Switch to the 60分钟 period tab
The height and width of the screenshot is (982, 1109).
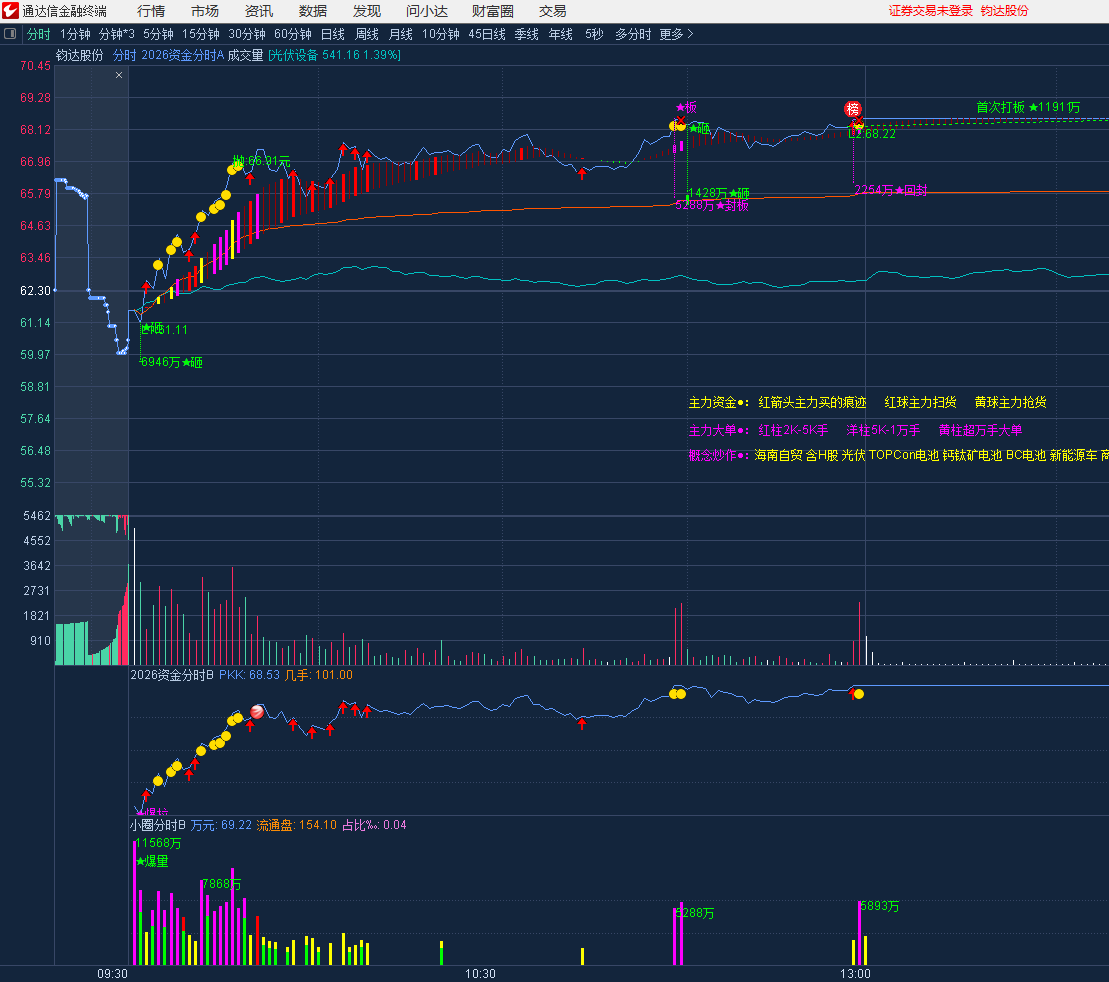click(x=292, y=34)
